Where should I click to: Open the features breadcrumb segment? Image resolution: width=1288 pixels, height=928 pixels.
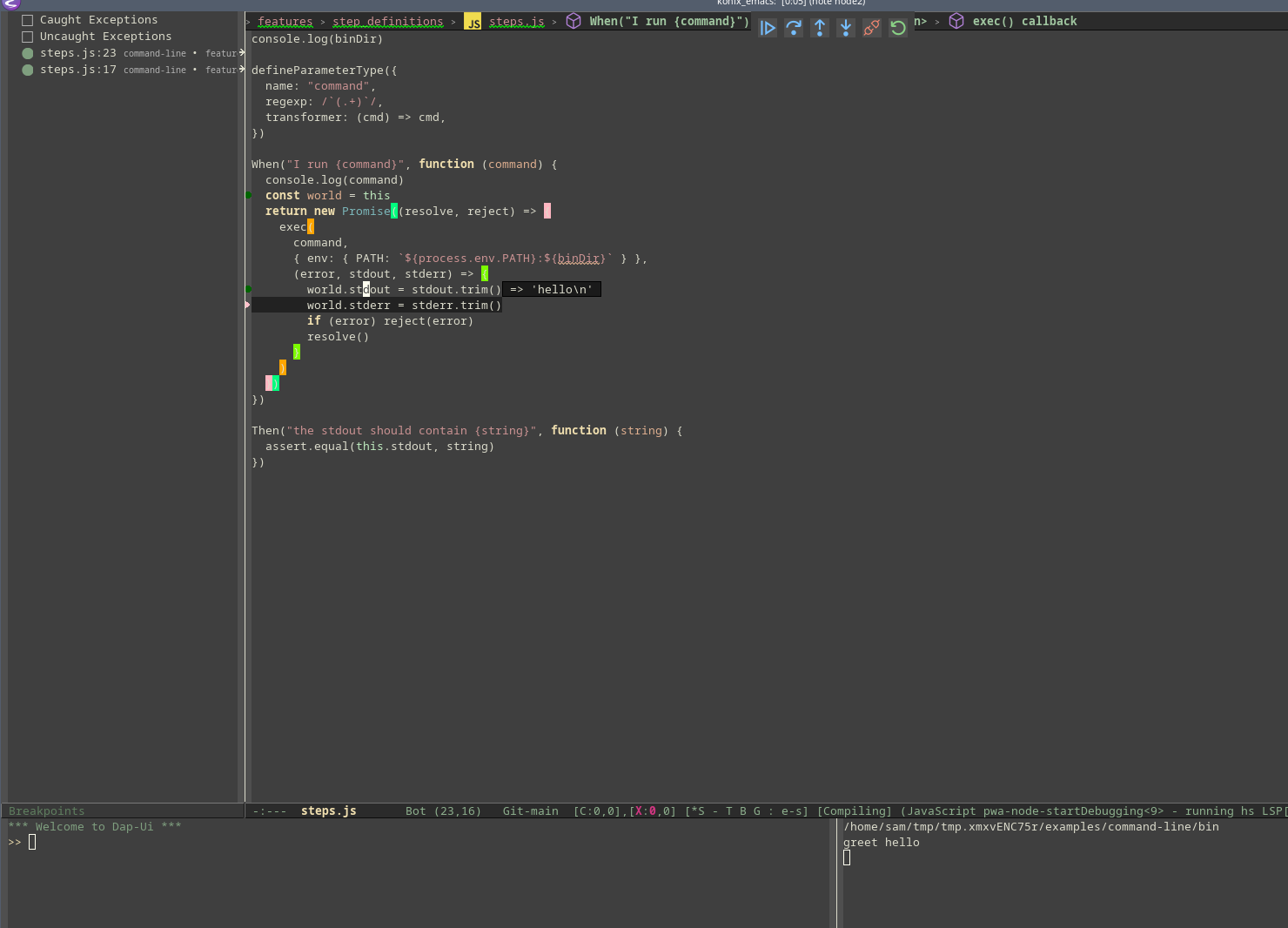[x=285, y=22]
